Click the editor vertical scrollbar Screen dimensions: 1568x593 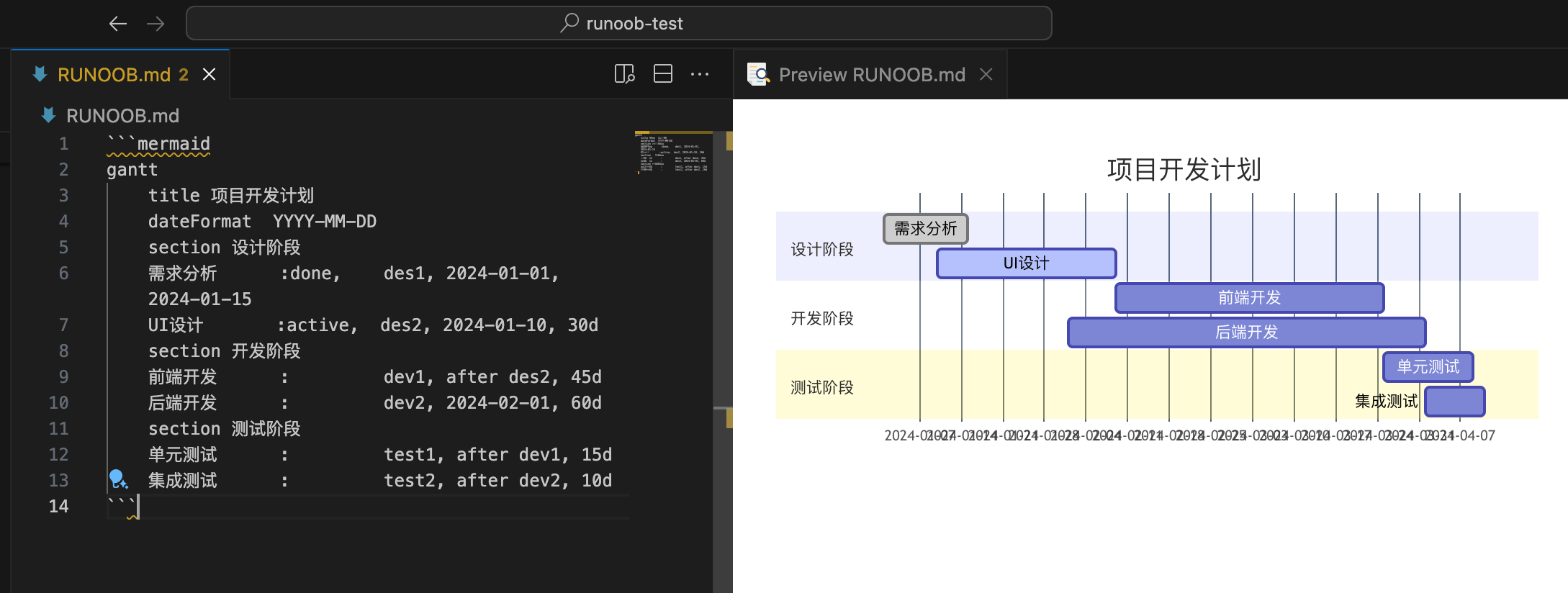(723, 288)
